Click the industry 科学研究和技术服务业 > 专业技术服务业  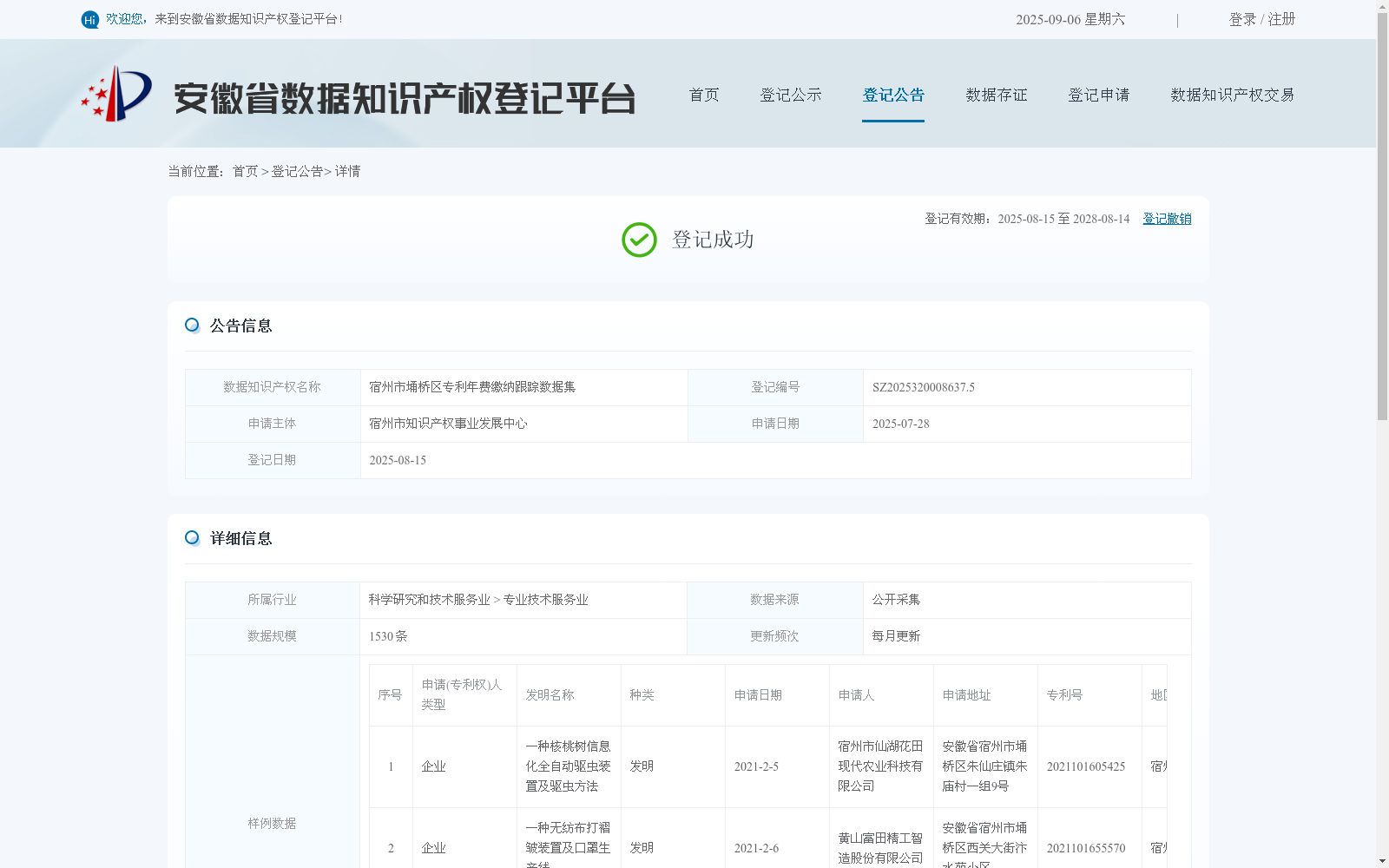click(x=478, y=600)
